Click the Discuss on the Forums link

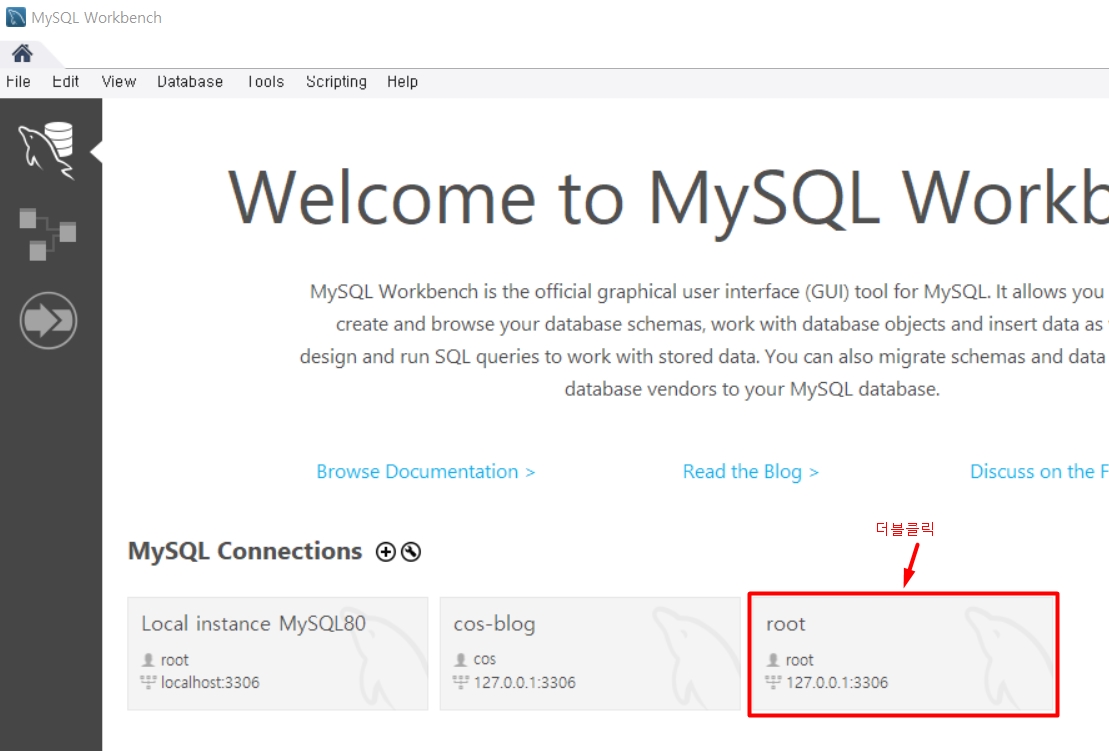point(1039,472)
